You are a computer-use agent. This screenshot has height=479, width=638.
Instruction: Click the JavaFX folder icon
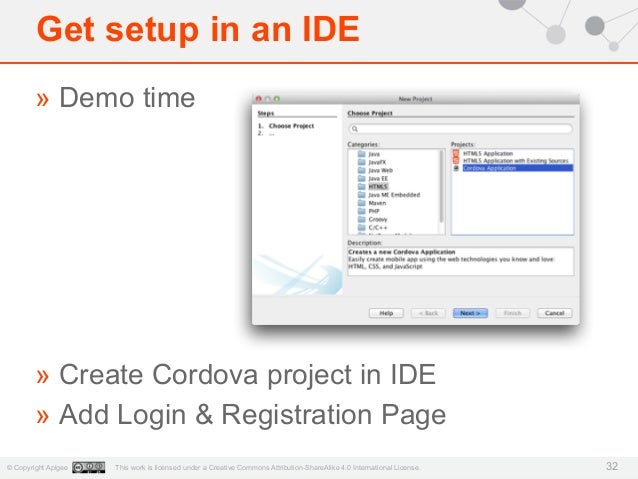click(x=361, y=162)
